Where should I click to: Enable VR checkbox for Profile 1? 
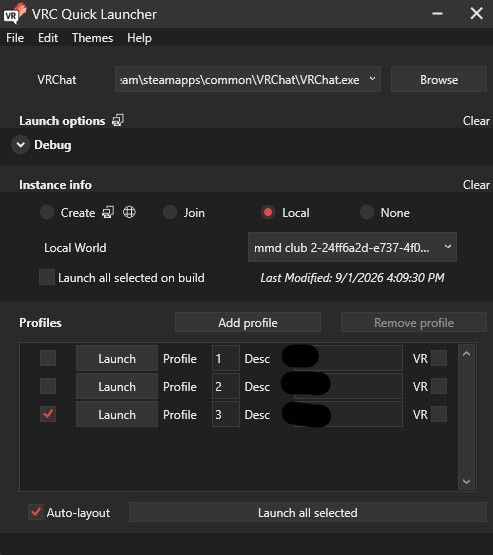coord(439,358)
